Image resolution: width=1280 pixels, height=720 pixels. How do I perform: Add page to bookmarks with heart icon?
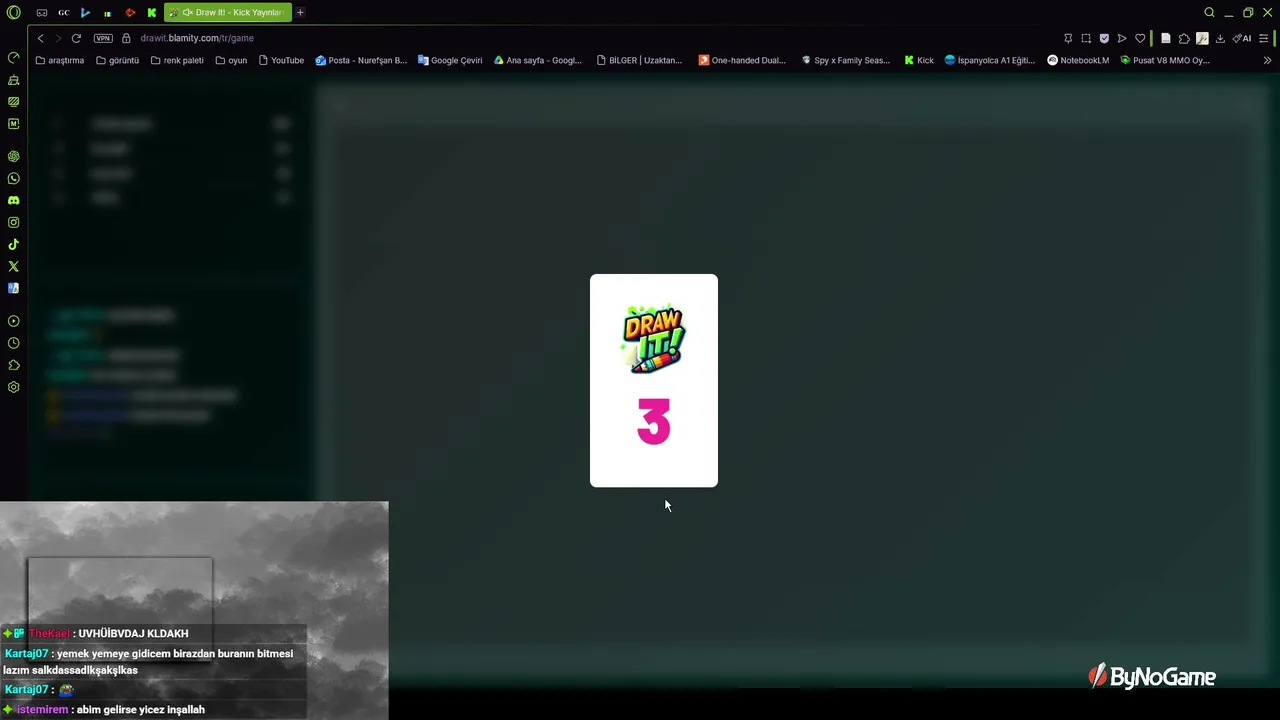(x=1140, y=38)
